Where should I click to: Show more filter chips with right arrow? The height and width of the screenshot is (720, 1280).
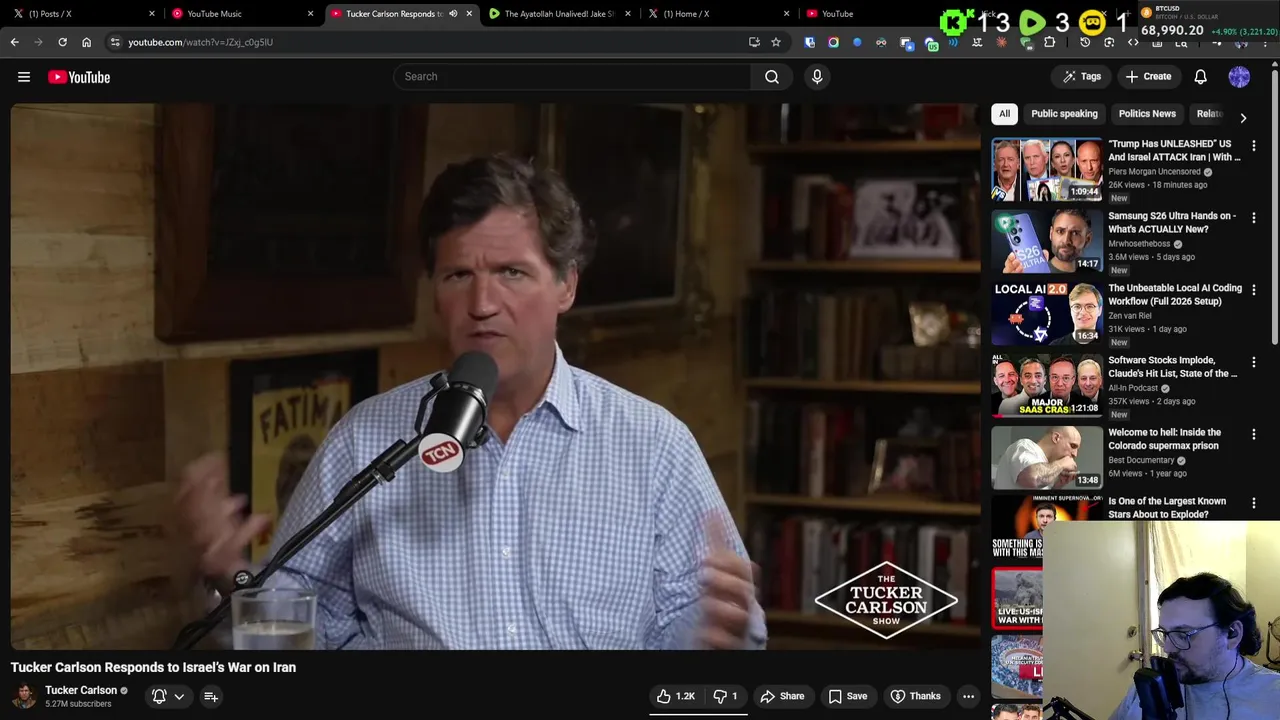coord(1243,117)
